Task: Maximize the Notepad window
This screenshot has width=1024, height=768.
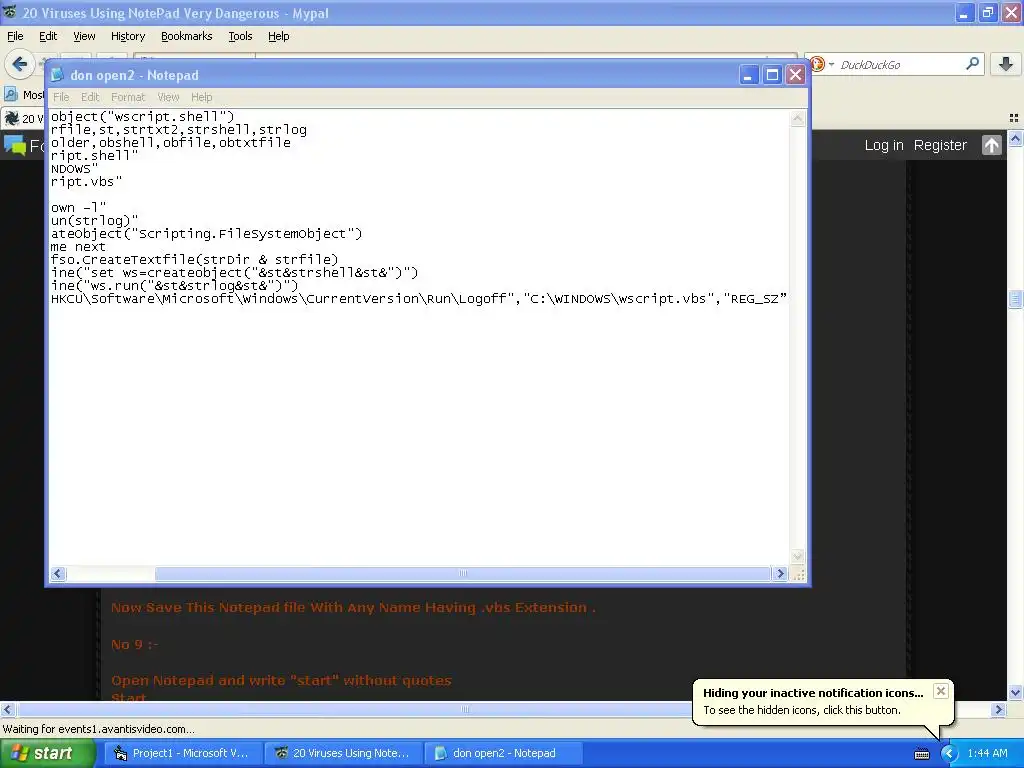Action: pos(772,75)
